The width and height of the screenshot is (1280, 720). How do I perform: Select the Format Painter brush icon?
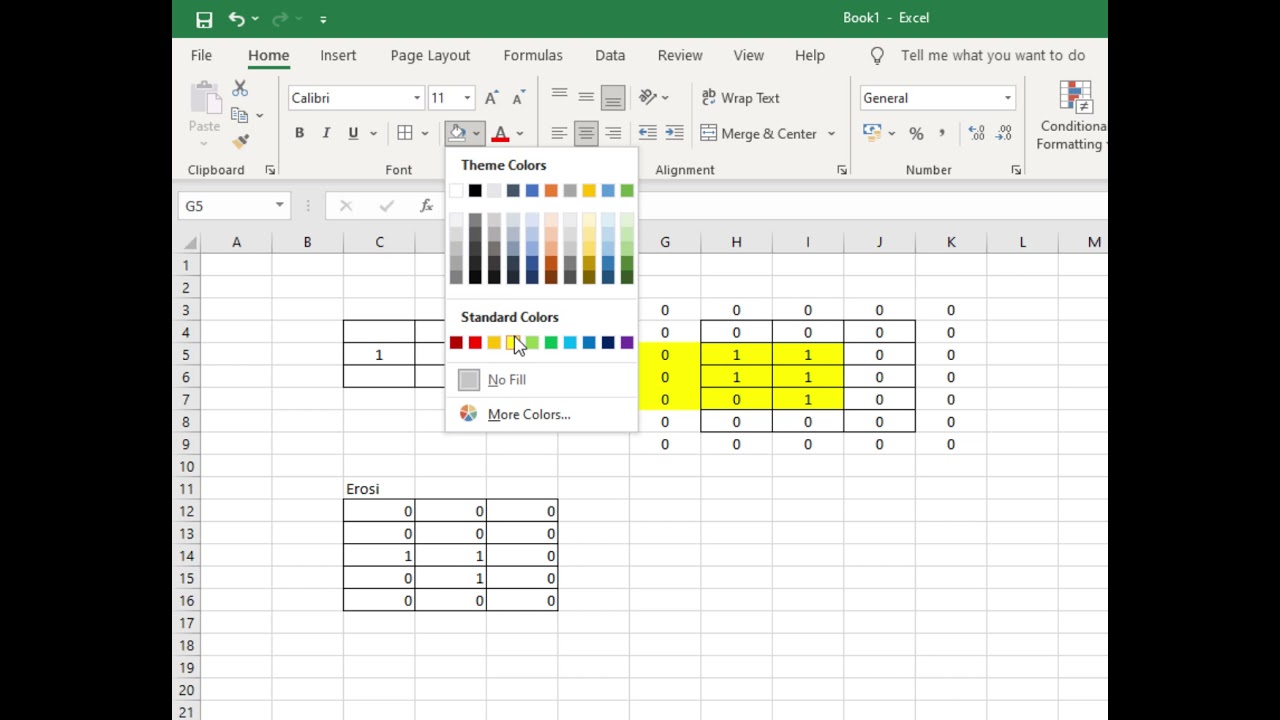(x=240, y=142)
